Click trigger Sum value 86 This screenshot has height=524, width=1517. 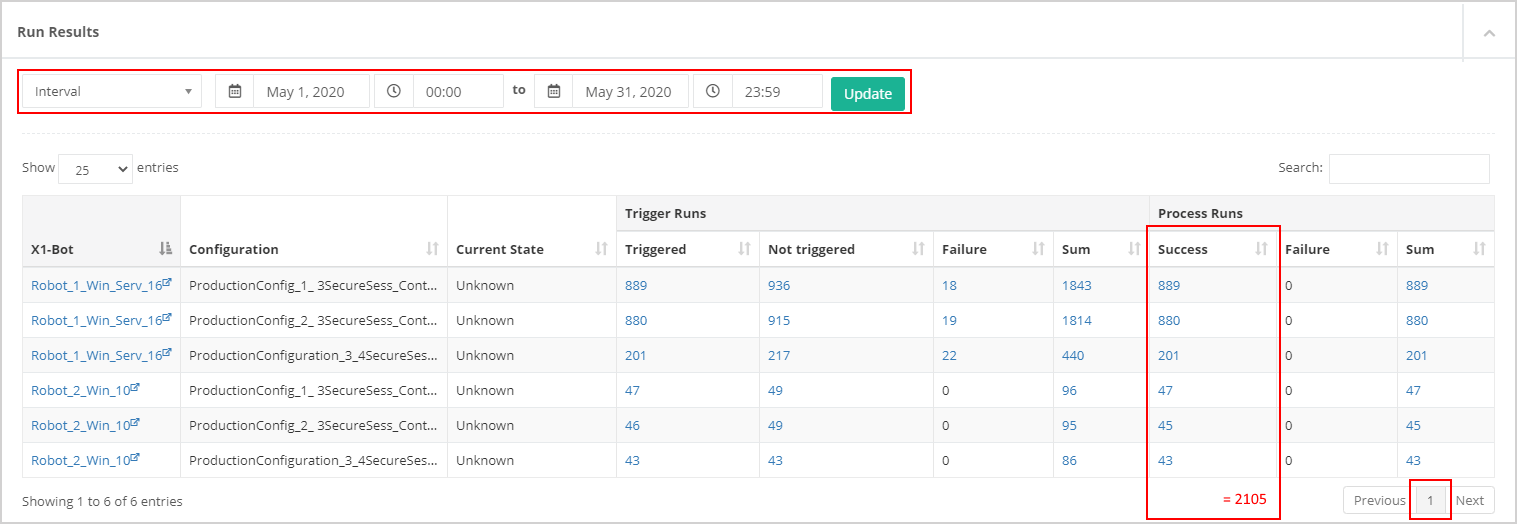coord(1070,460)
